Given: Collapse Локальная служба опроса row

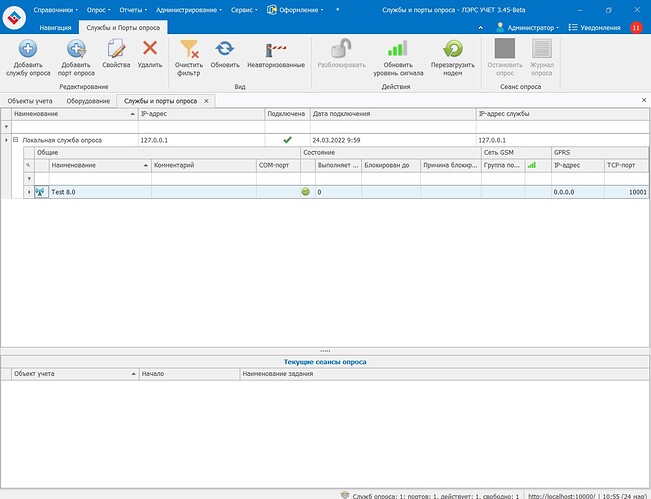Looking at the screenshot, I should [16, 140].
